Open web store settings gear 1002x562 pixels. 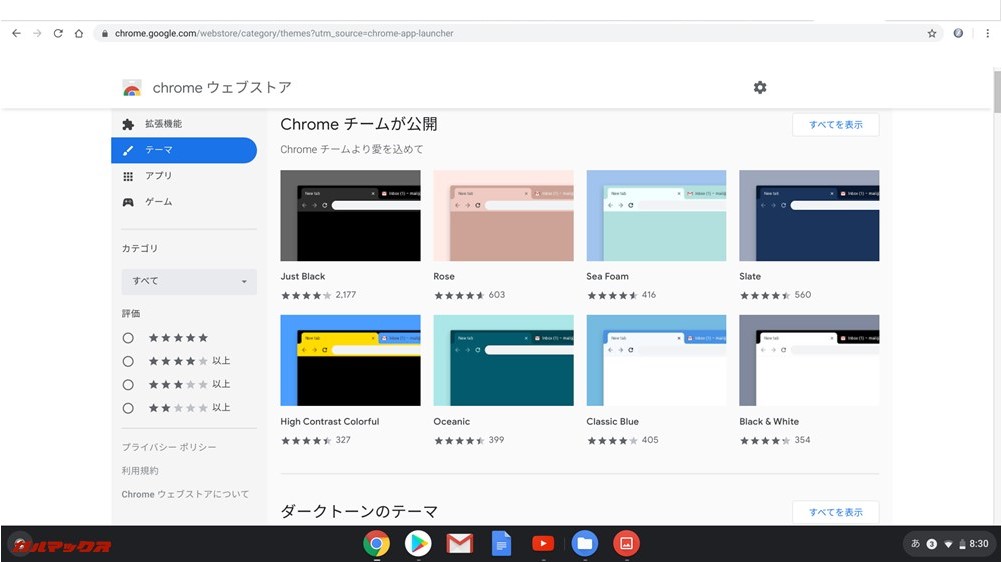[760, 88]
